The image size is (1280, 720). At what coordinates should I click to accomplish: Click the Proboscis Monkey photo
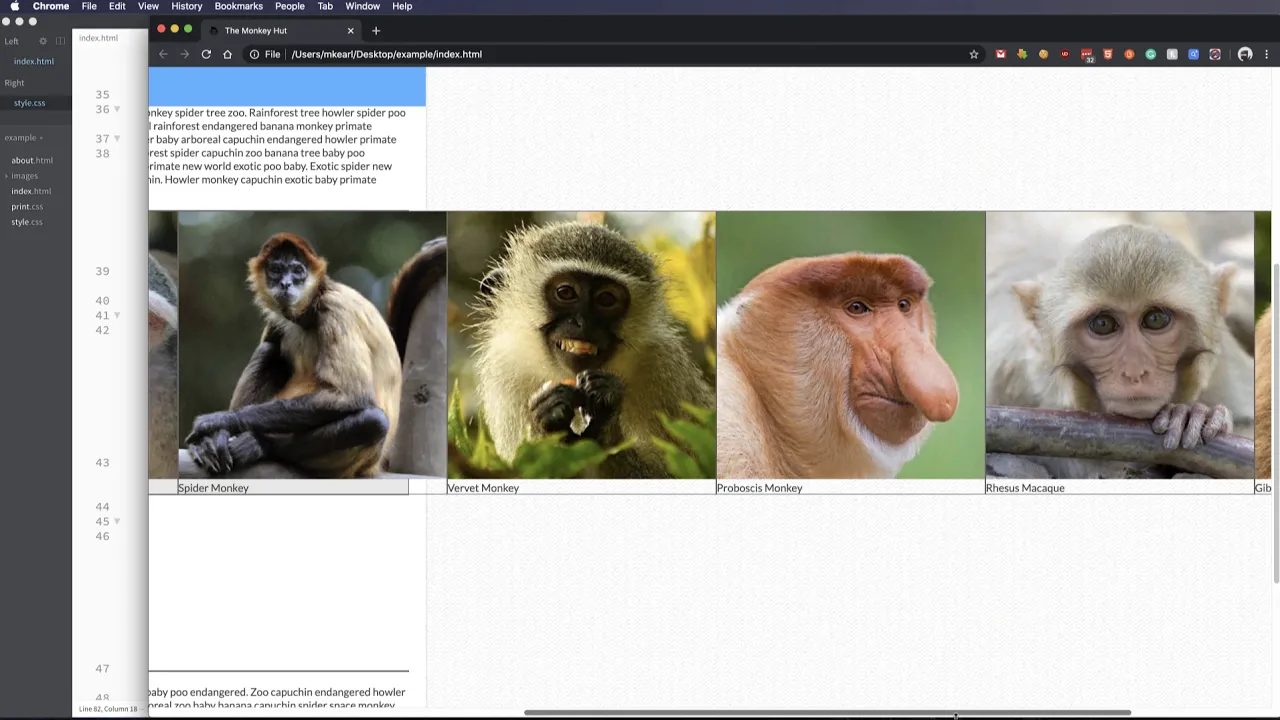coord(850,345)
